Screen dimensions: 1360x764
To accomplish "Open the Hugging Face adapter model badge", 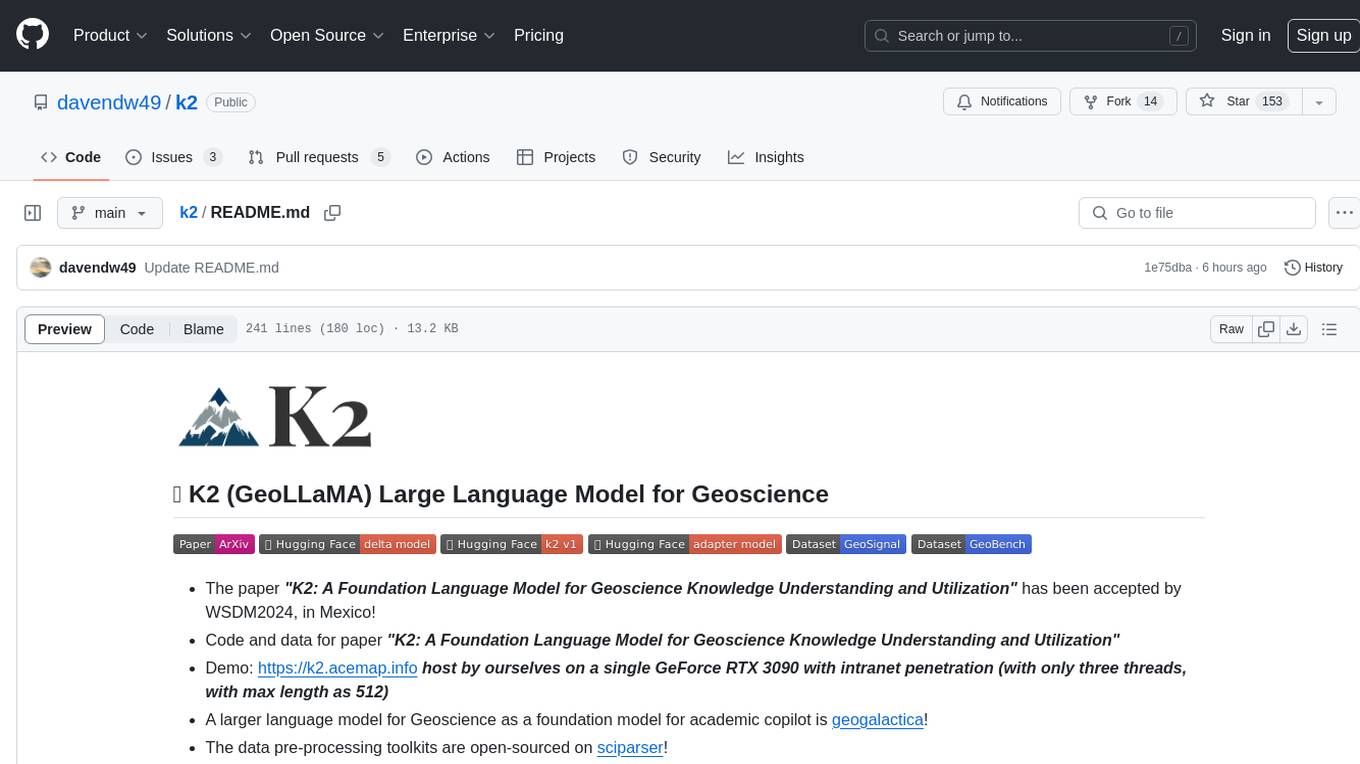I will click(x=684, y=544).
